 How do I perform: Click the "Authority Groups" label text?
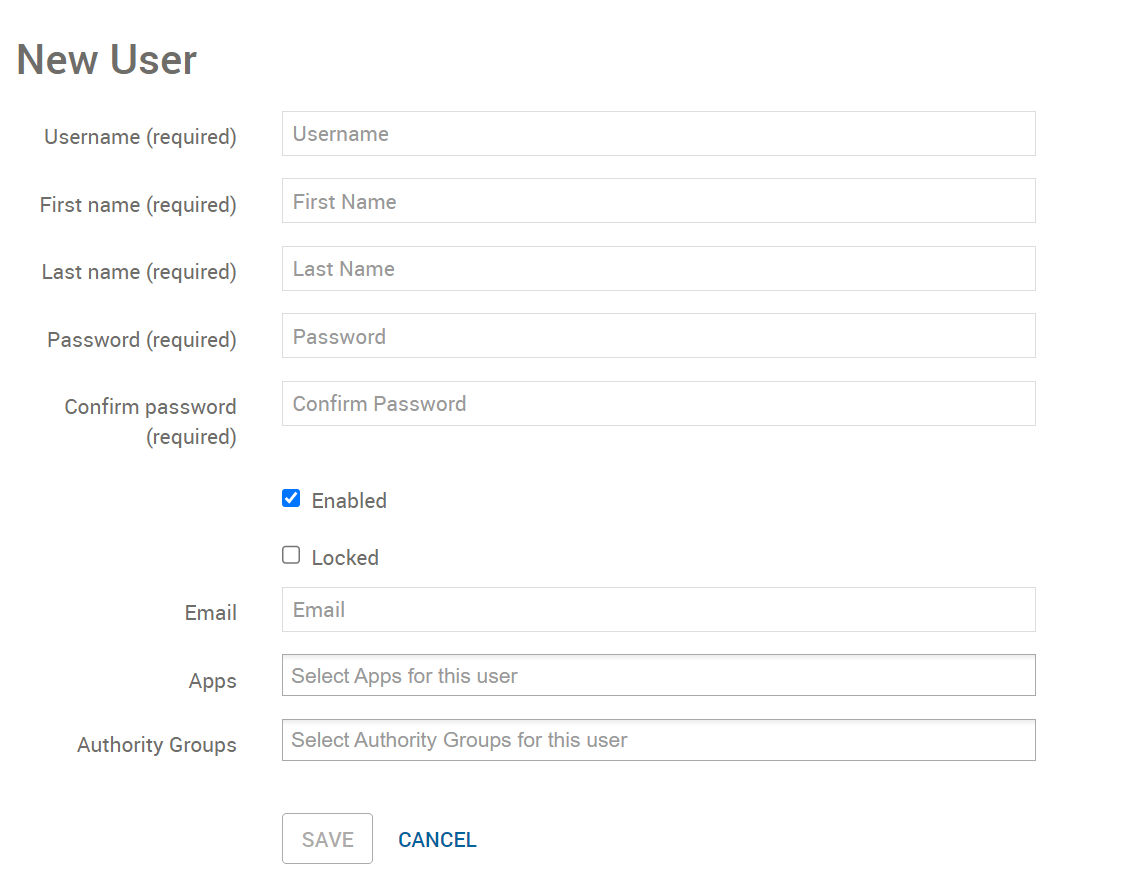pos(157,745)
